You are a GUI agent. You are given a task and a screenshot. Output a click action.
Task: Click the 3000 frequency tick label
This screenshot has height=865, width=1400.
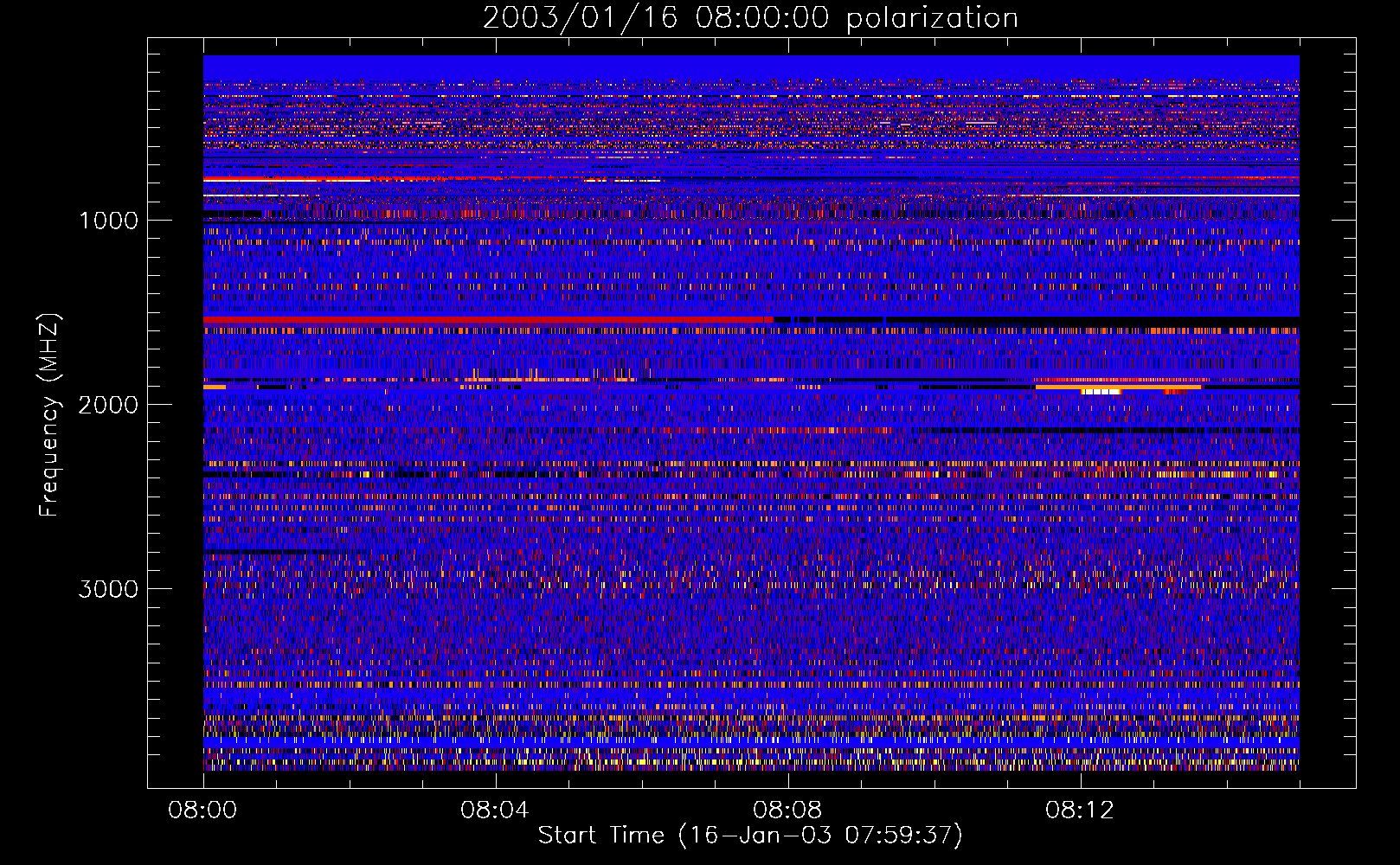click(x=108, y=589)
